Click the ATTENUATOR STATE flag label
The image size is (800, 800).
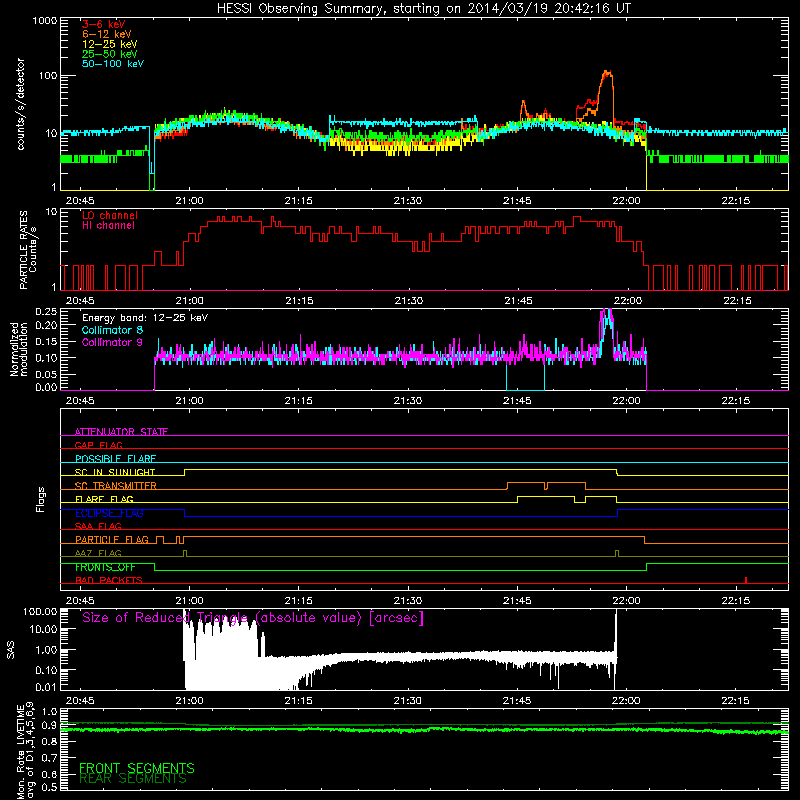121,432
